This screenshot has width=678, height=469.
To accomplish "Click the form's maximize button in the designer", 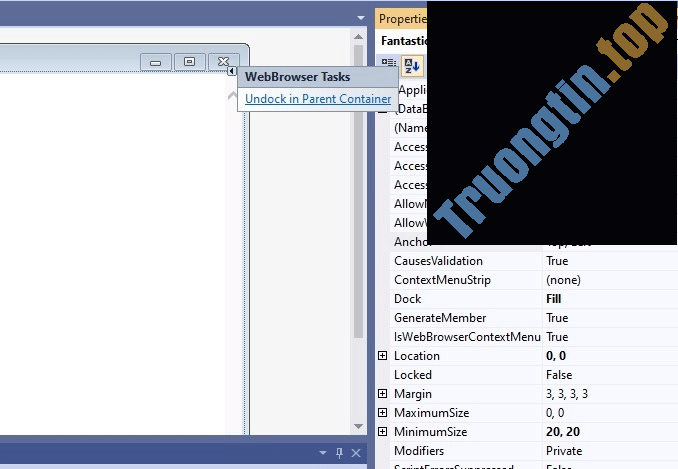I will pos(190,62).
